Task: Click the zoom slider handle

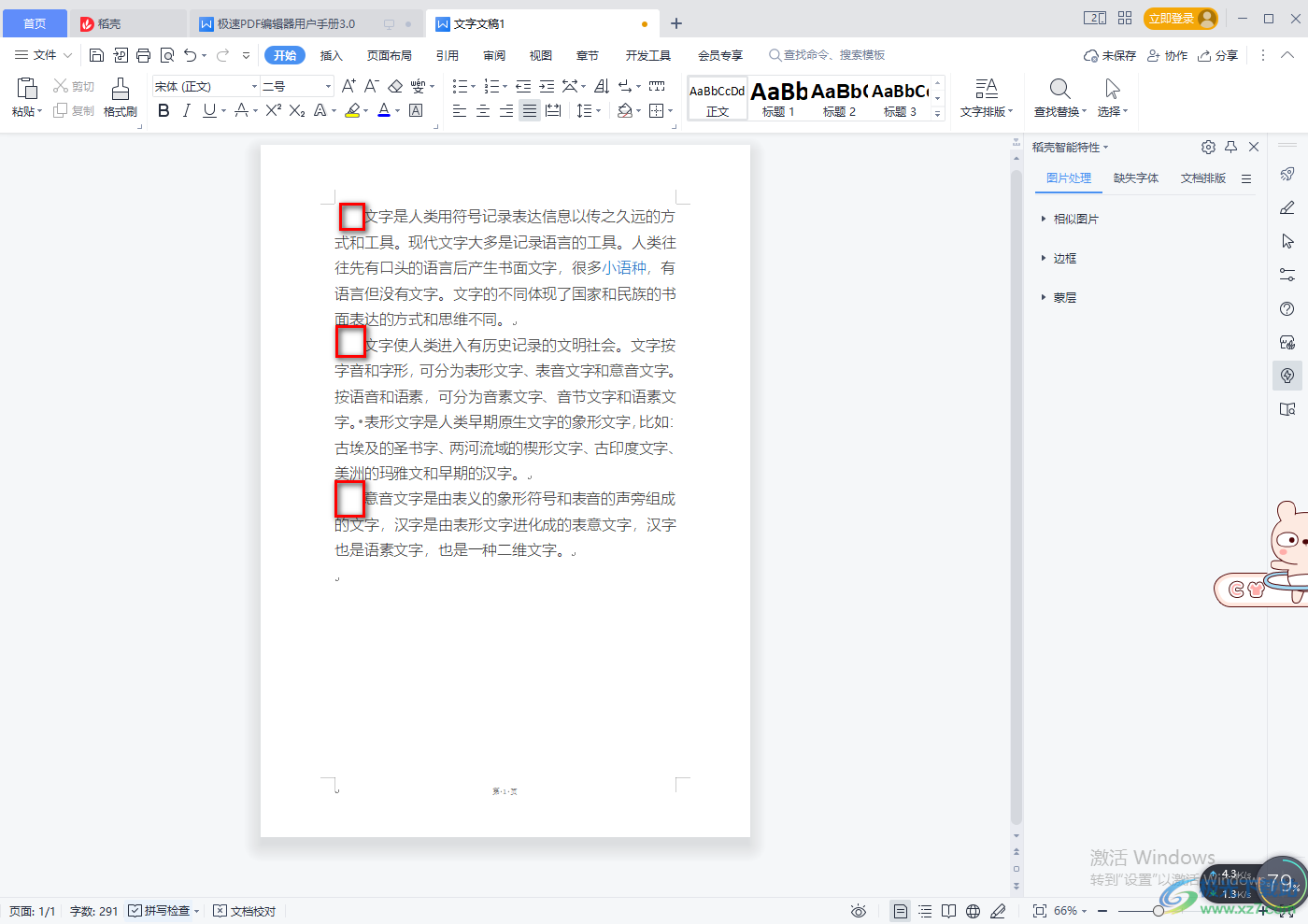Action: click(x=1159, y=911)
